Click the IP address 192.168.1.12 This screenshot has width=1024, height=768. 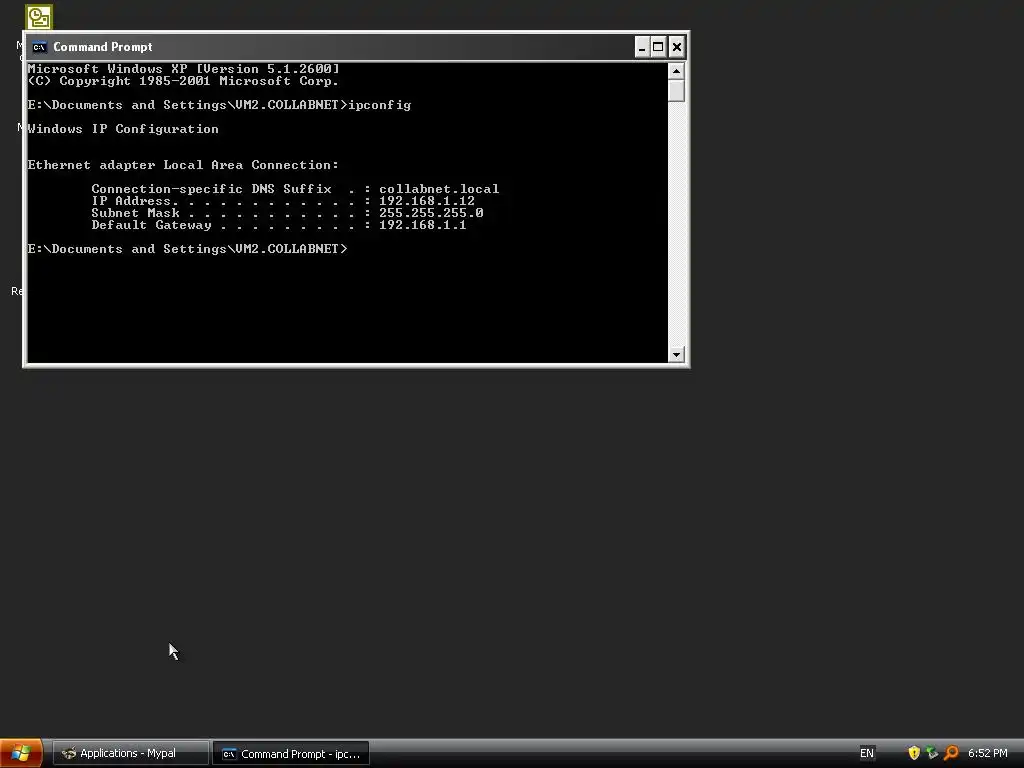click(427, 201)
